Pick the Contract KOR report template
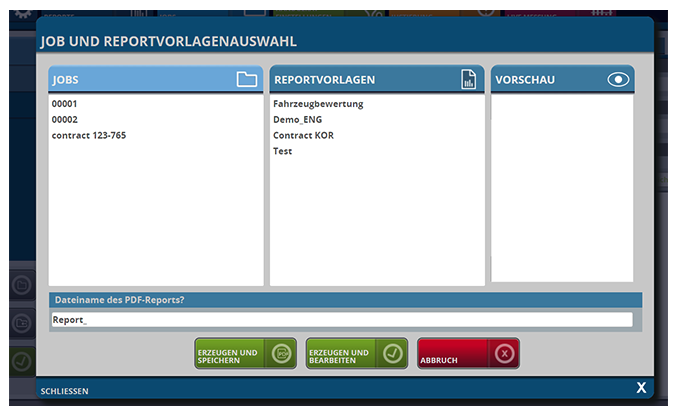The width and height of the screenshot is (676, 414). [x=303, y=135]
